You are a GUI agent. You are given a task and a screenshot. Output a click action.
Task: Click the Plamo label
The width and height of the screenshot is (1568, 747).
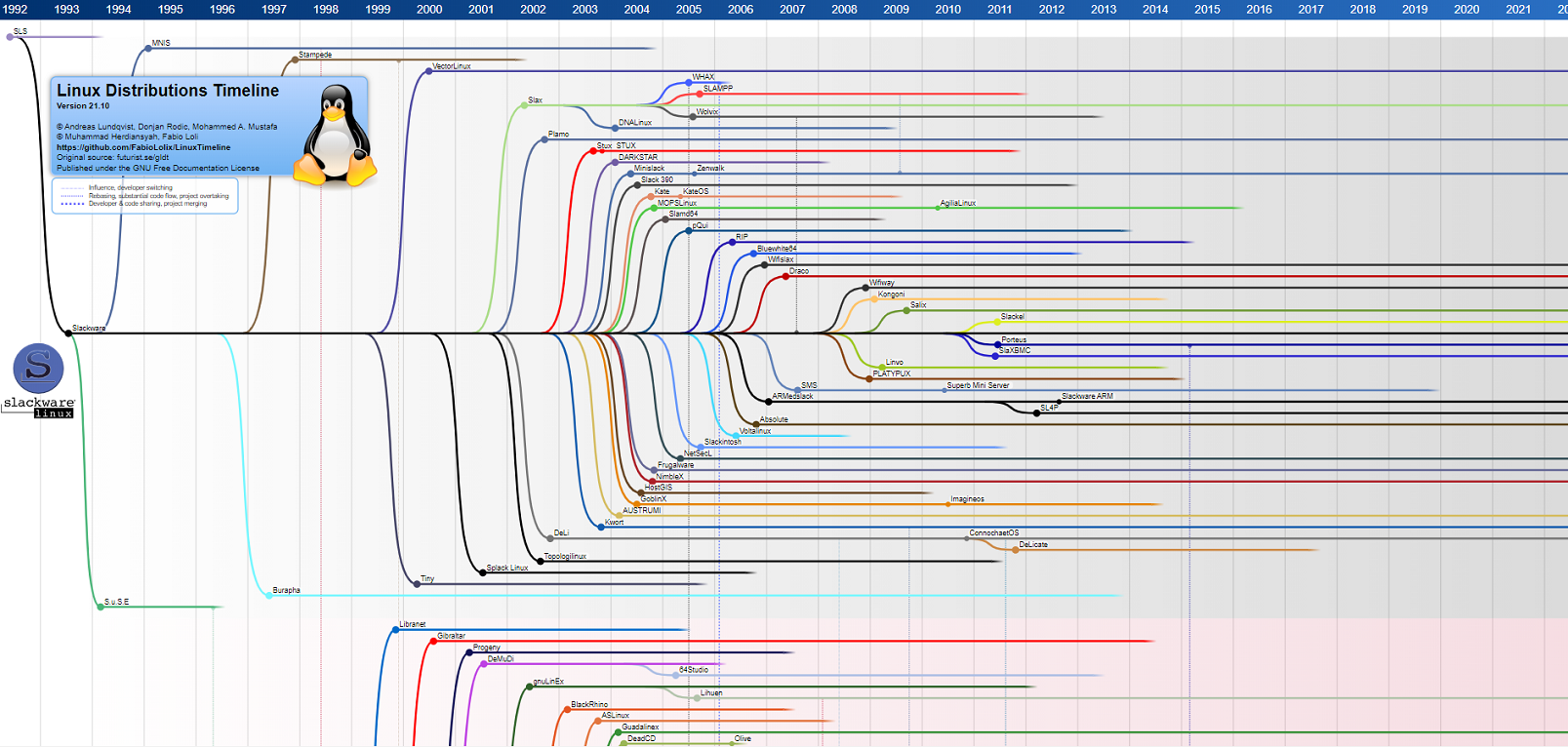click(558, 135)
